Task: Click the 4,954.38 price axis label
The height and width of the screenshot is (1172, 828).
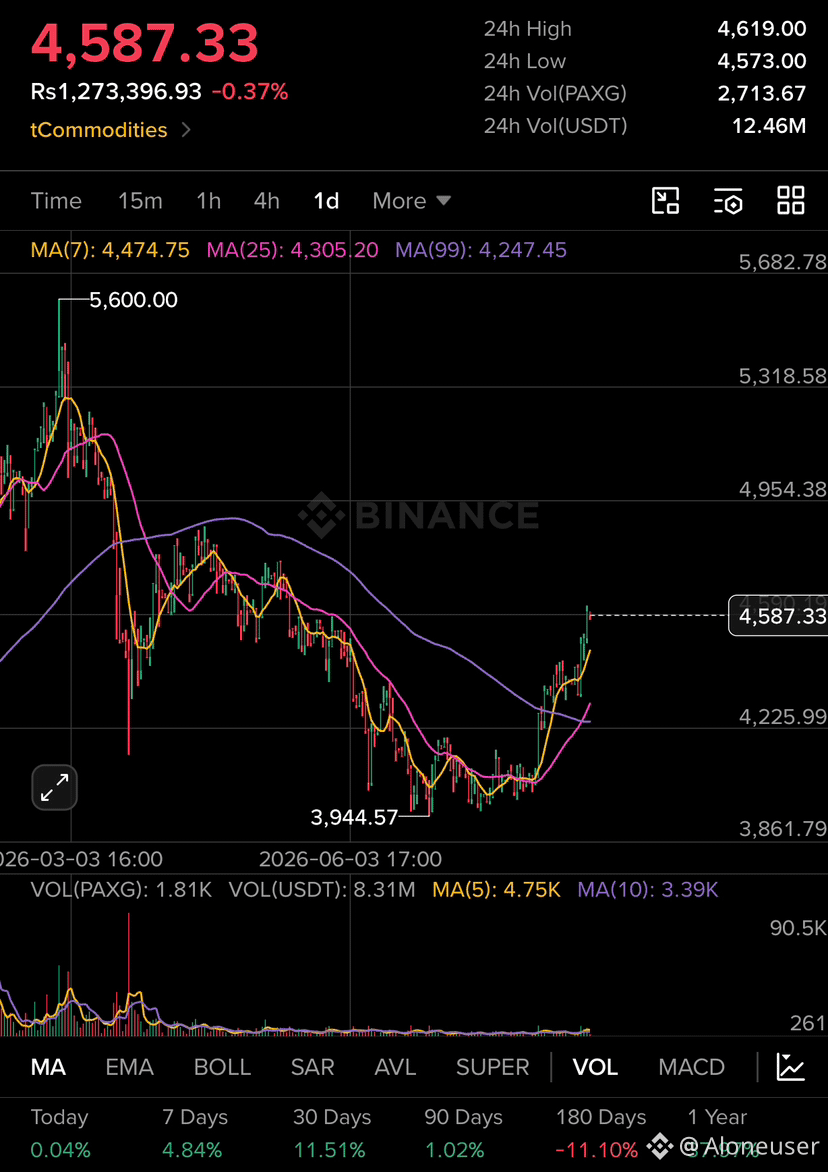Action: (782, 490)
